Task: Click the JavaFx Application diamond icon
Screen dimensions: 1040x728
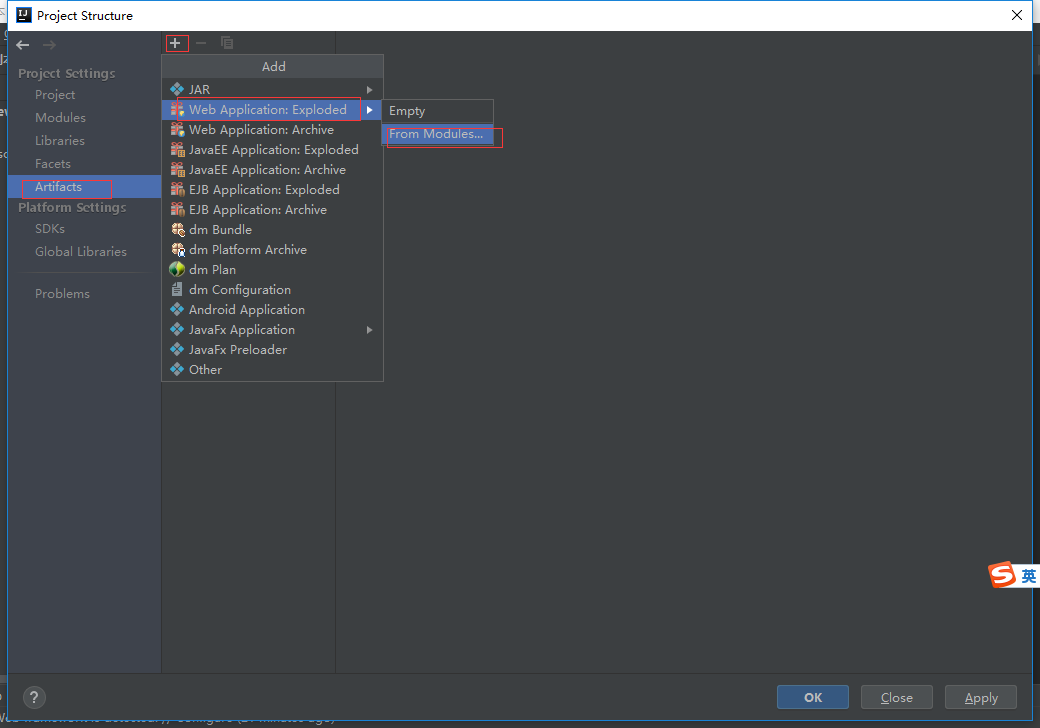Action: (177, 329)
